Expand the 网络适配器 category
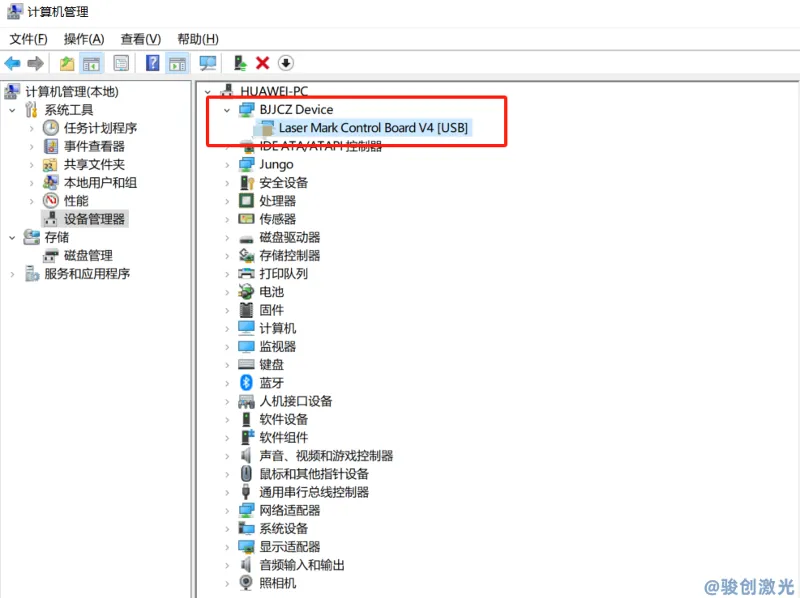 click(227, 510)
